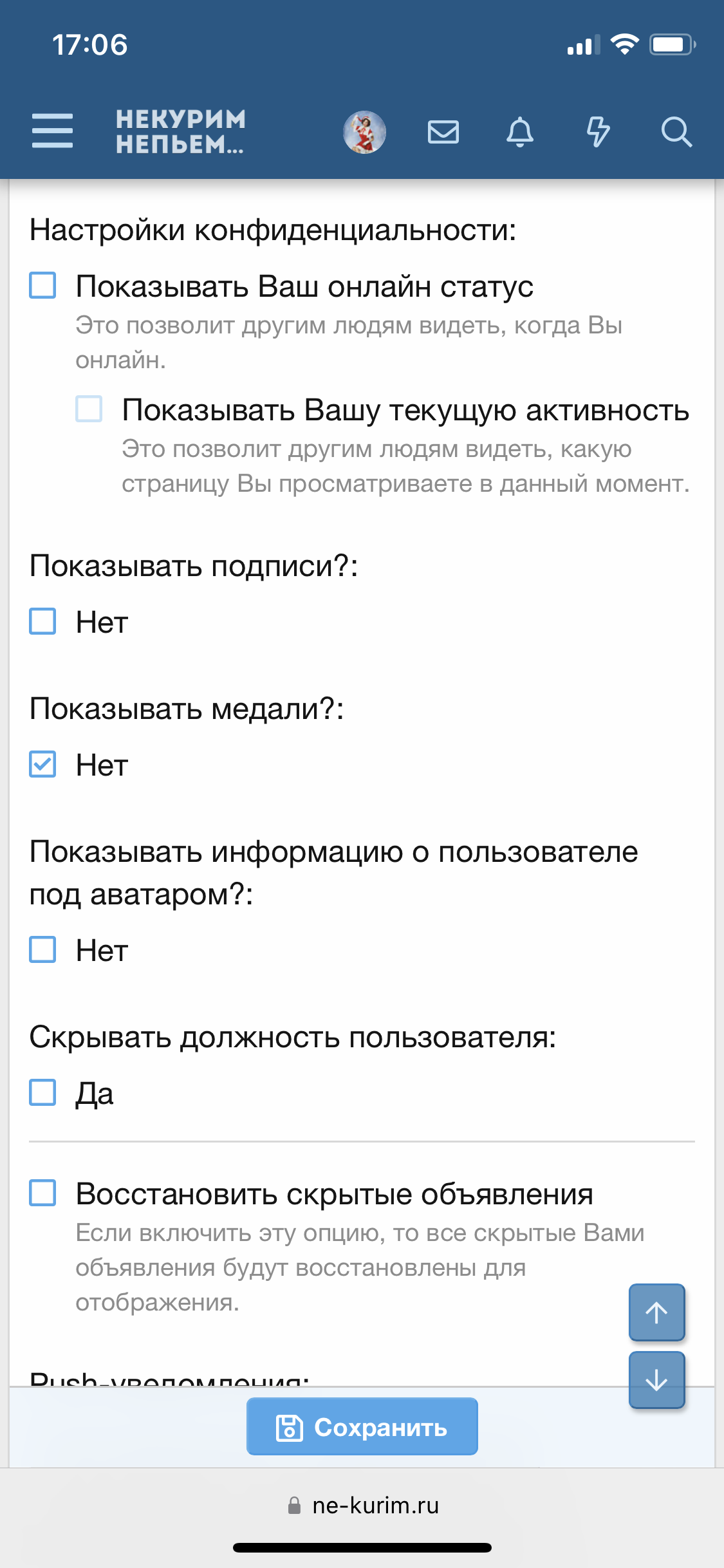Open the search magnifier icon
Image resolution: width=724 pixels, height=1568 pixels.
point(675,132)
